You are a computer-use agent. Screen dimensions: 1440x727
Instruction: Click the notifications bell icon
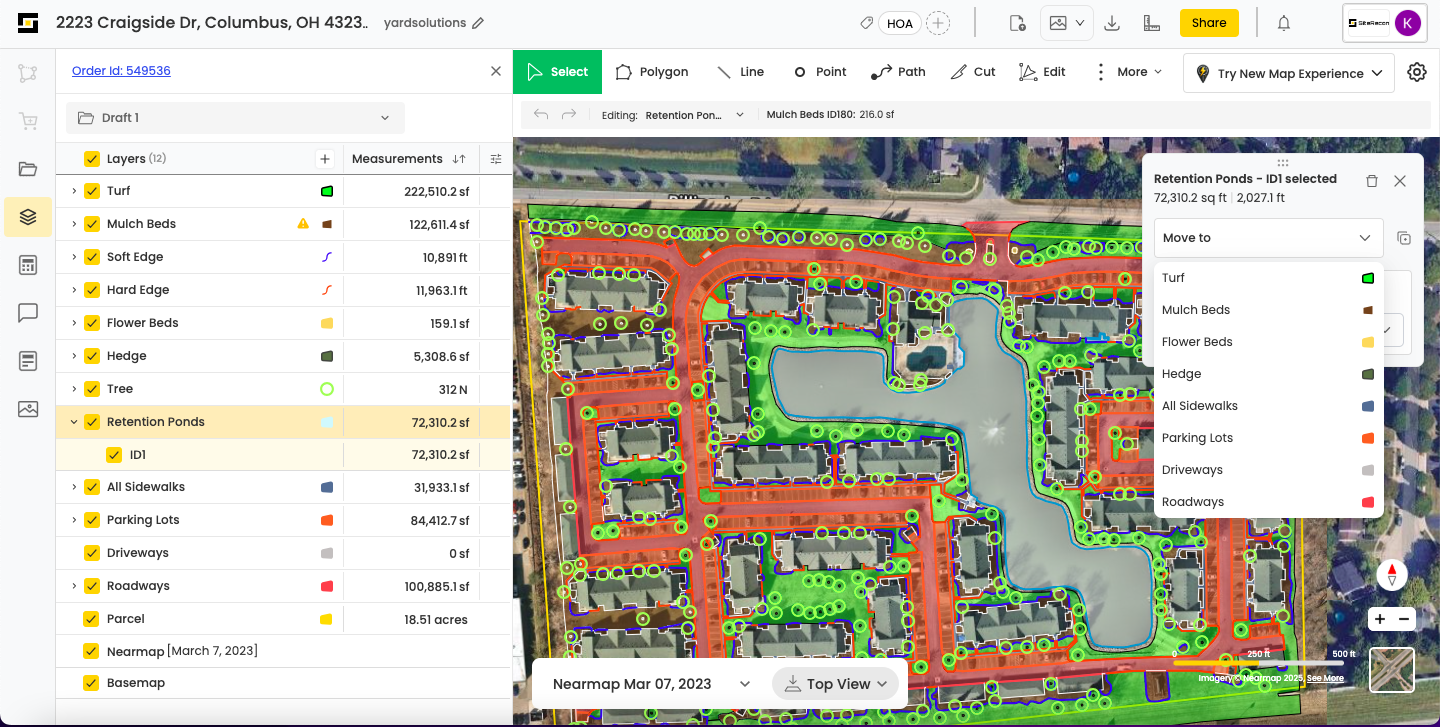click(1284, 23)
